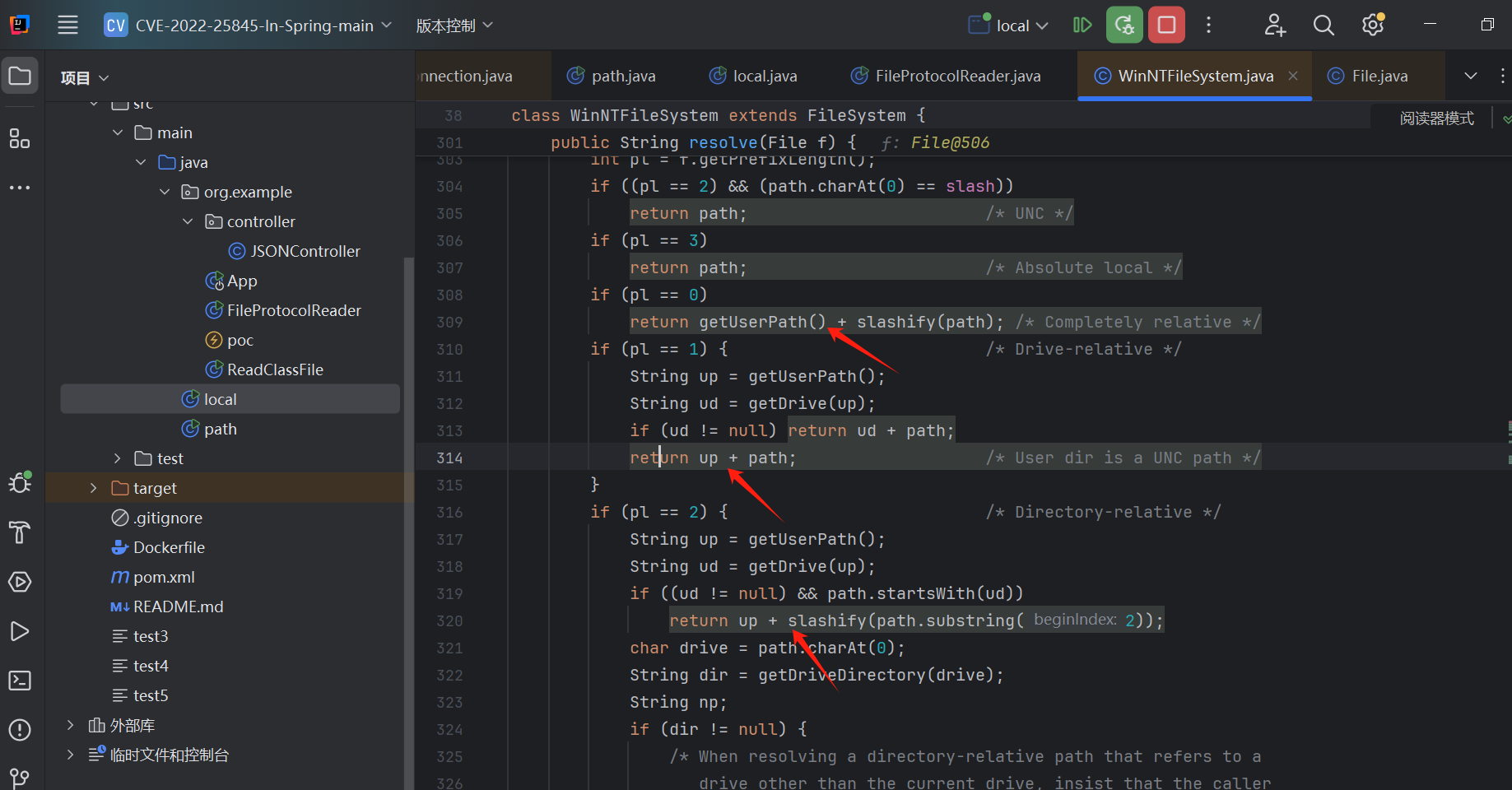Select pom.xml in project tree
The height and width of the screenshot is (790, 1512).
point(153,577)
